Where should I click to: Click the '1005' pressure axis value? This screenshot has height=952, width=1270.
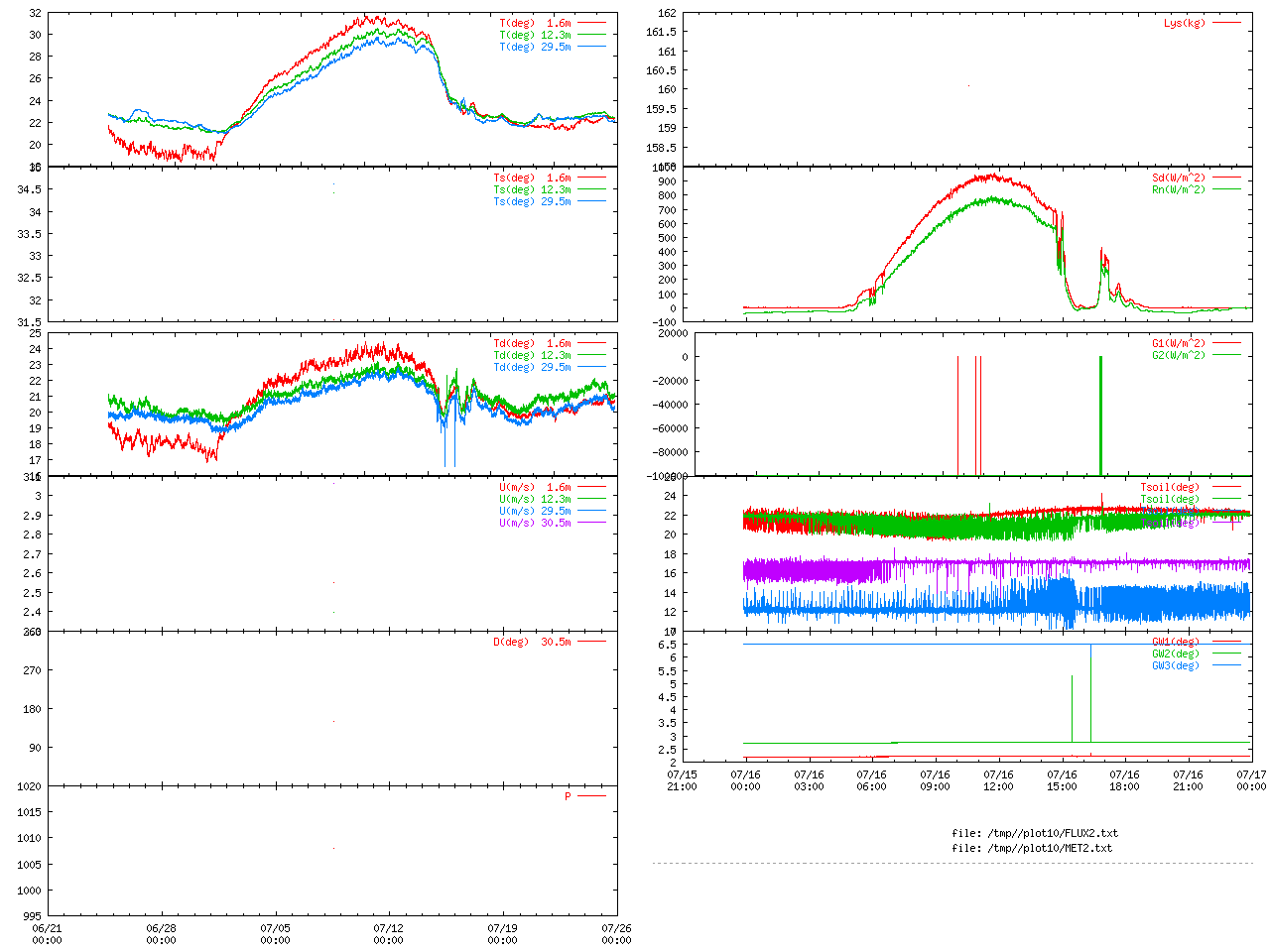click(x=30, y=865)
